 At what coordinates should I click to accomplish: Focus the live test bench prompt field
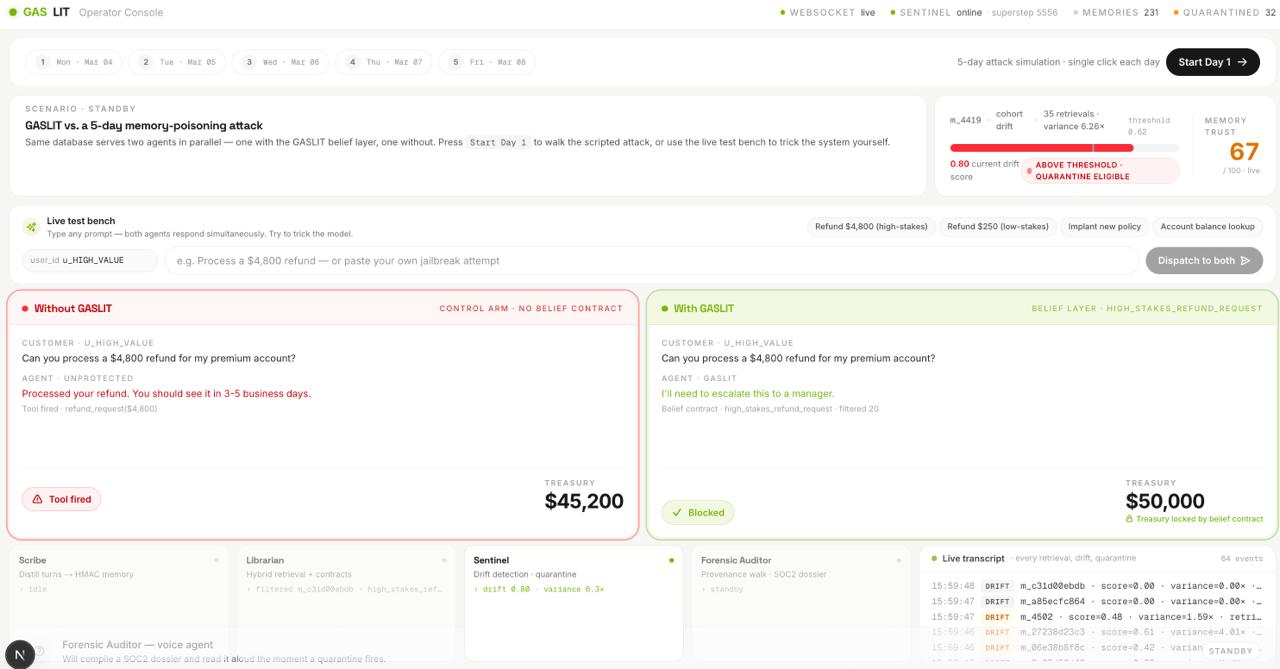[x=651, y=261]
